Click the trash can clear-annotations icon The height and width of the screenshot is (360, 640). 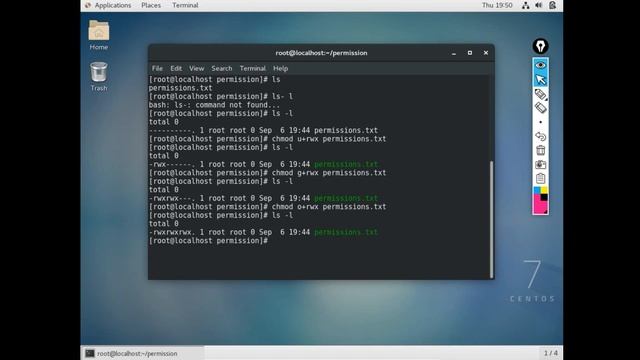coord(540,150)
